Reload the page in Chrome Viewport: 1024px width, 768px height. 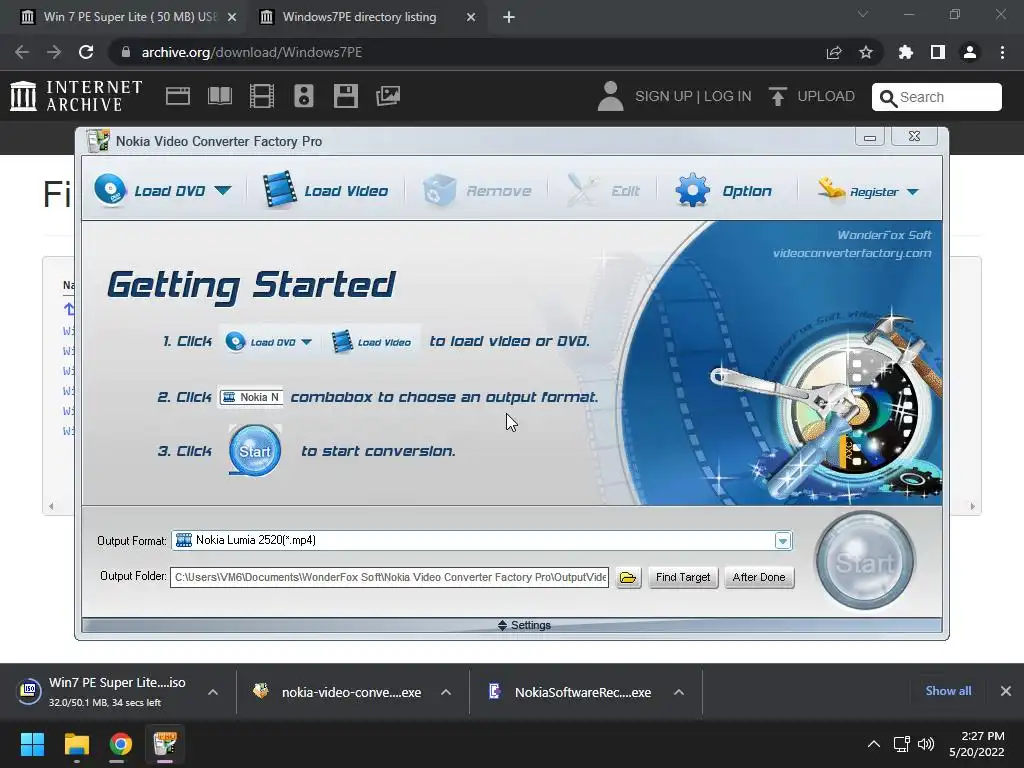click(86, 52)
